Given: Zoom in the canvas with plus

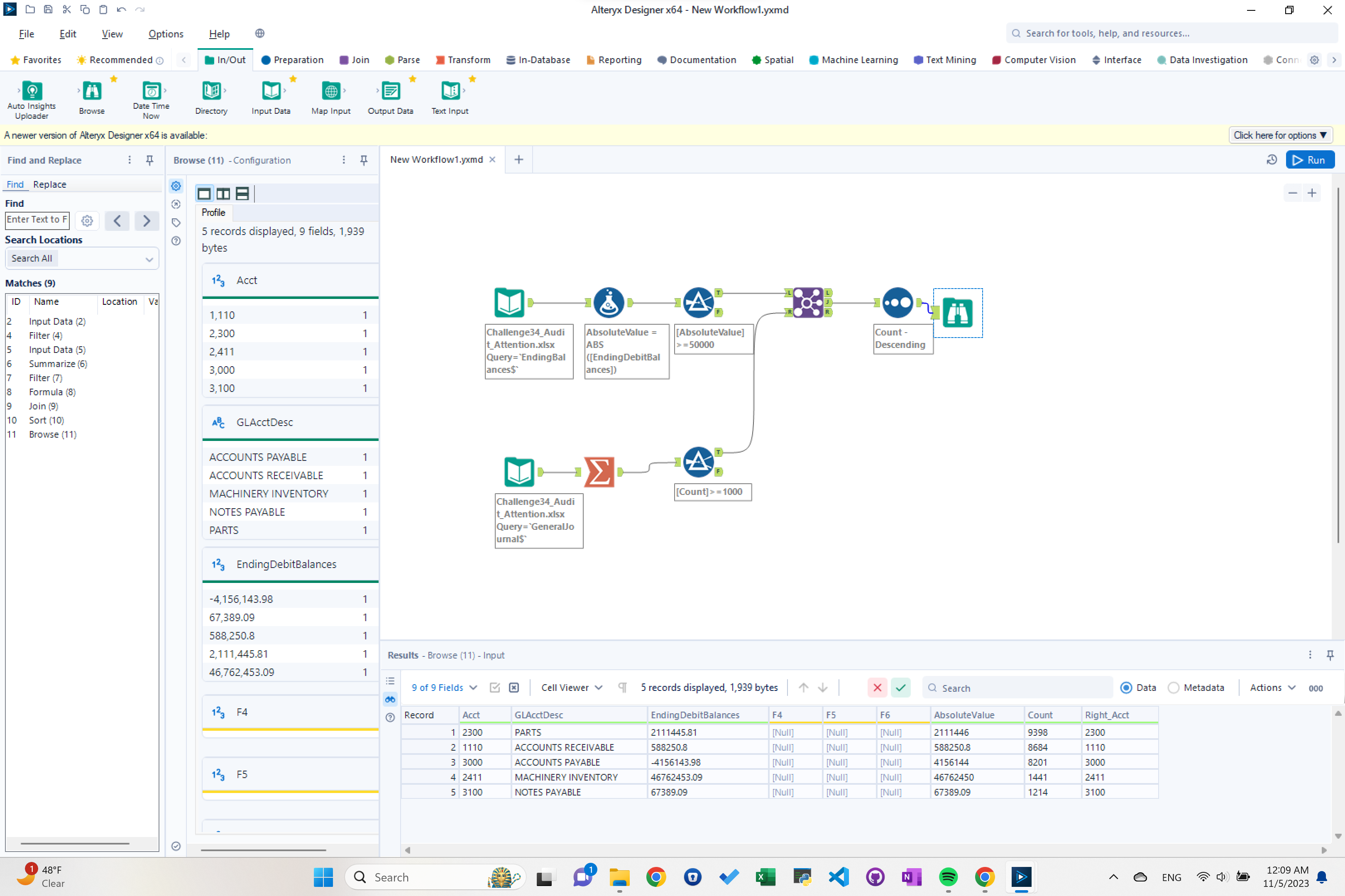Looking at the screenshot, I should tap(1312, 193).
